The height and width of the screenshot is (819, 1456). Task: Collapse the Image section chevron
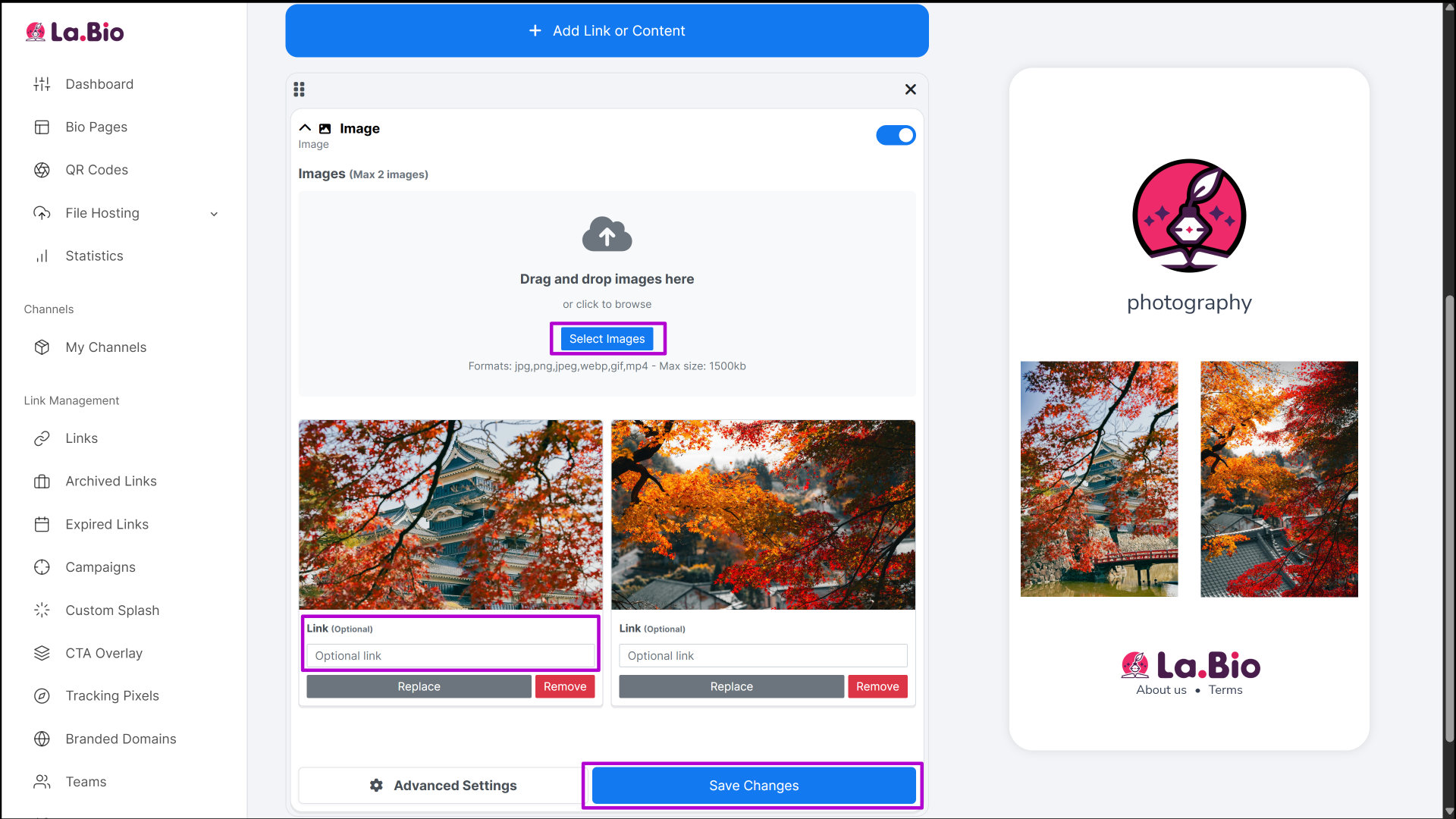coord(305,128)
